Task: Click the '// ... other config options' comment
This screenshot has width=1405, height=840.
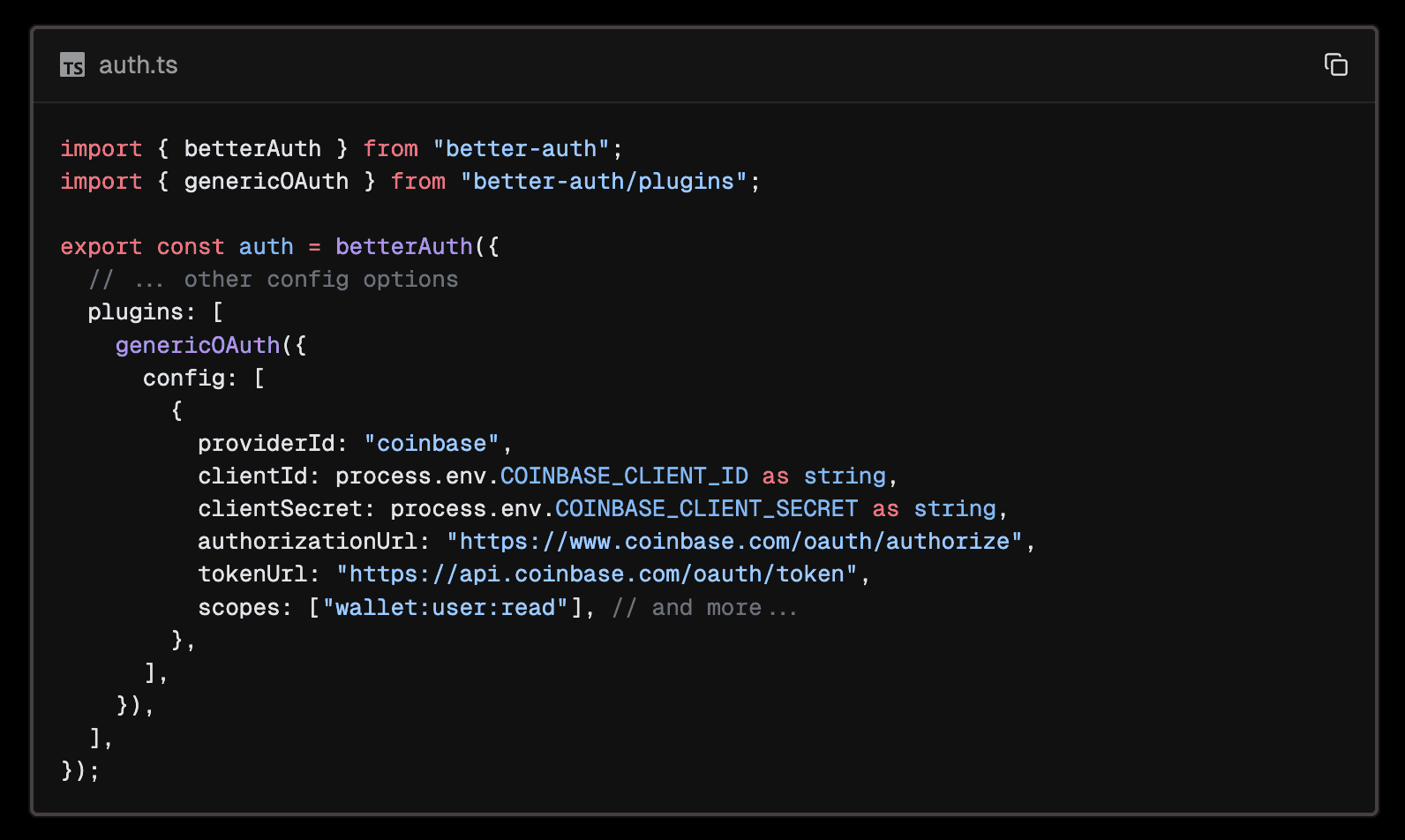Action: point(274,279)
